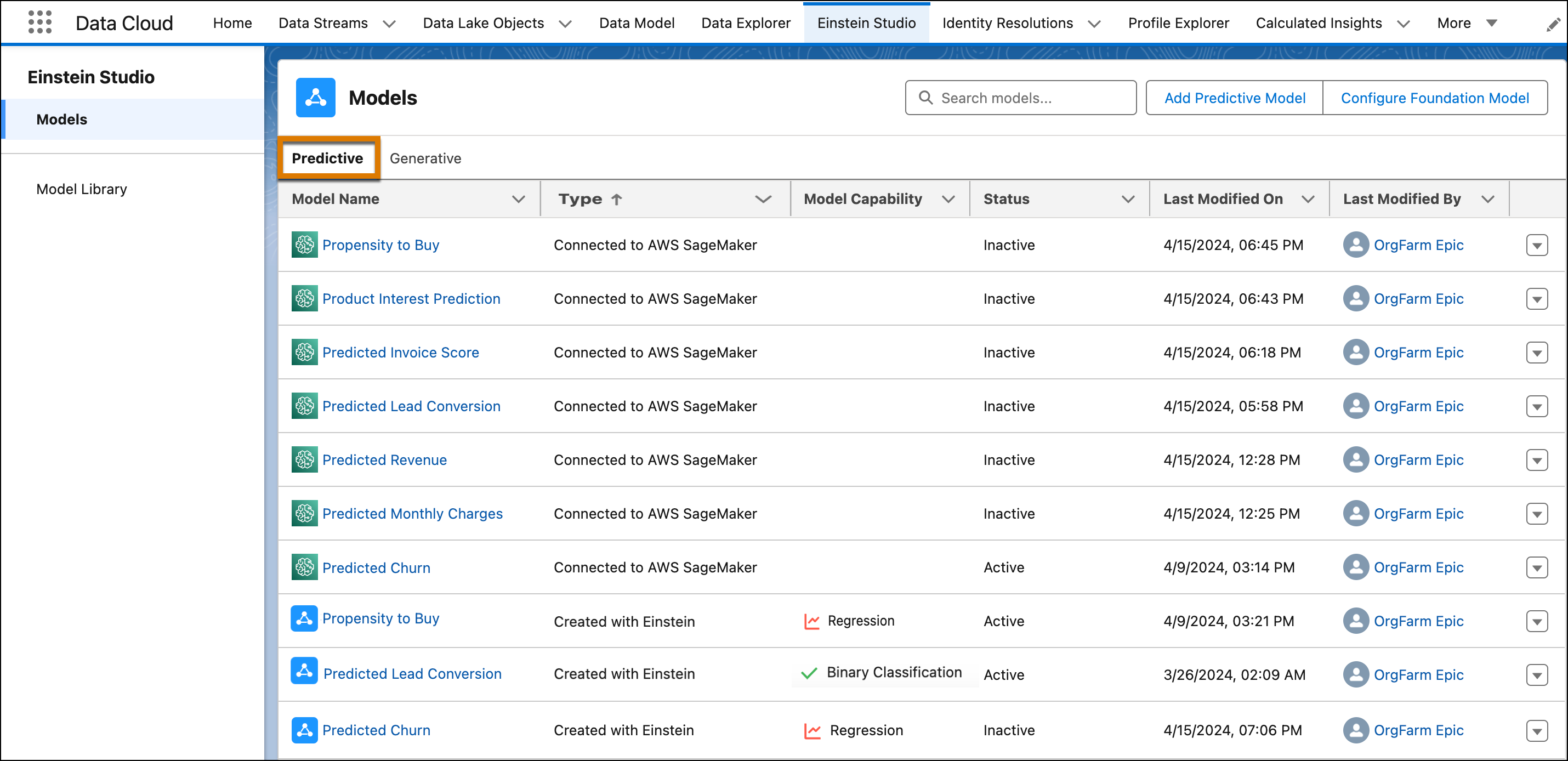The image size is (1568, 761).
Task: Go to the Home tab
Action: tap(232, 23)
